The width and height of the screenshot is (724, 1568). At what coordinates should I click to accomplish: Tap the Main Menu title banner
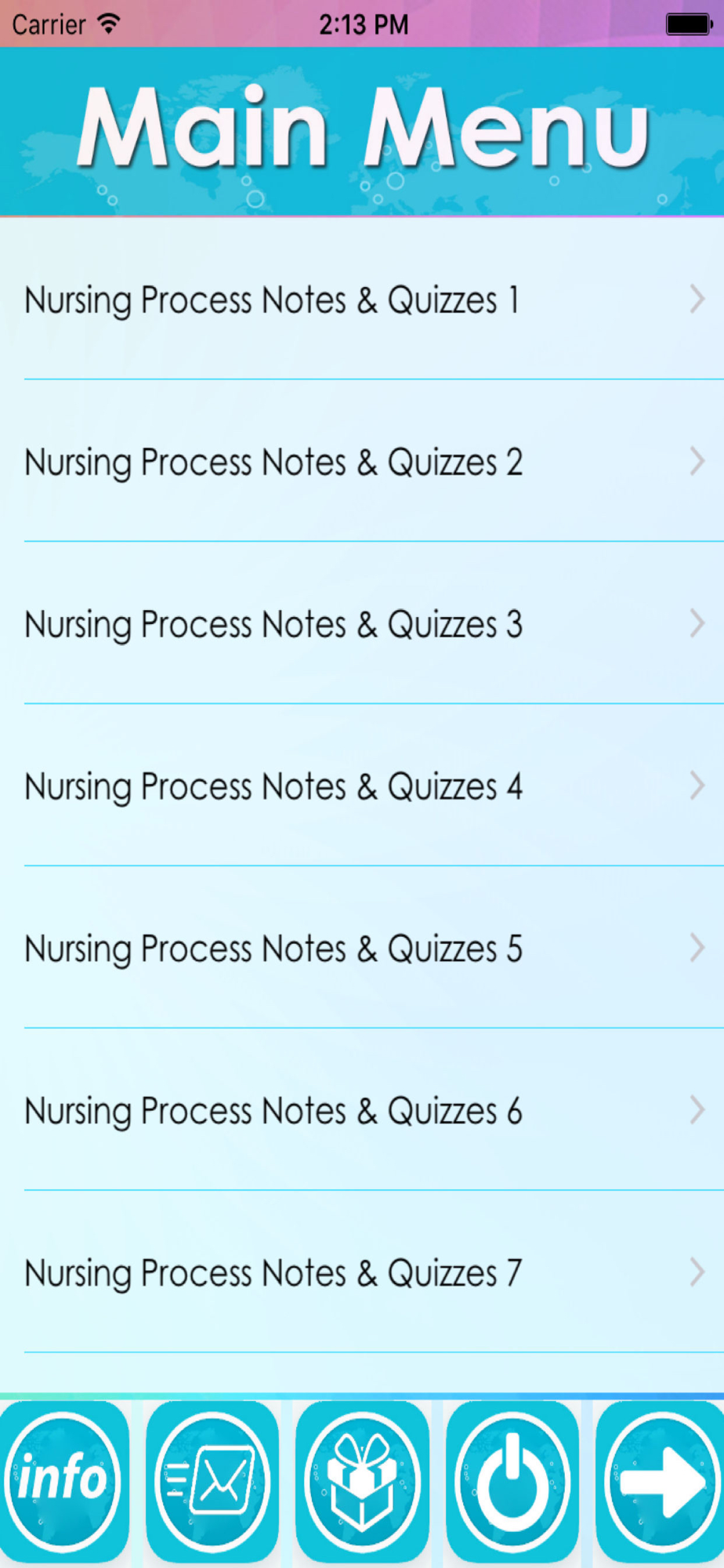pyautogui.click(x=362, y=129)
